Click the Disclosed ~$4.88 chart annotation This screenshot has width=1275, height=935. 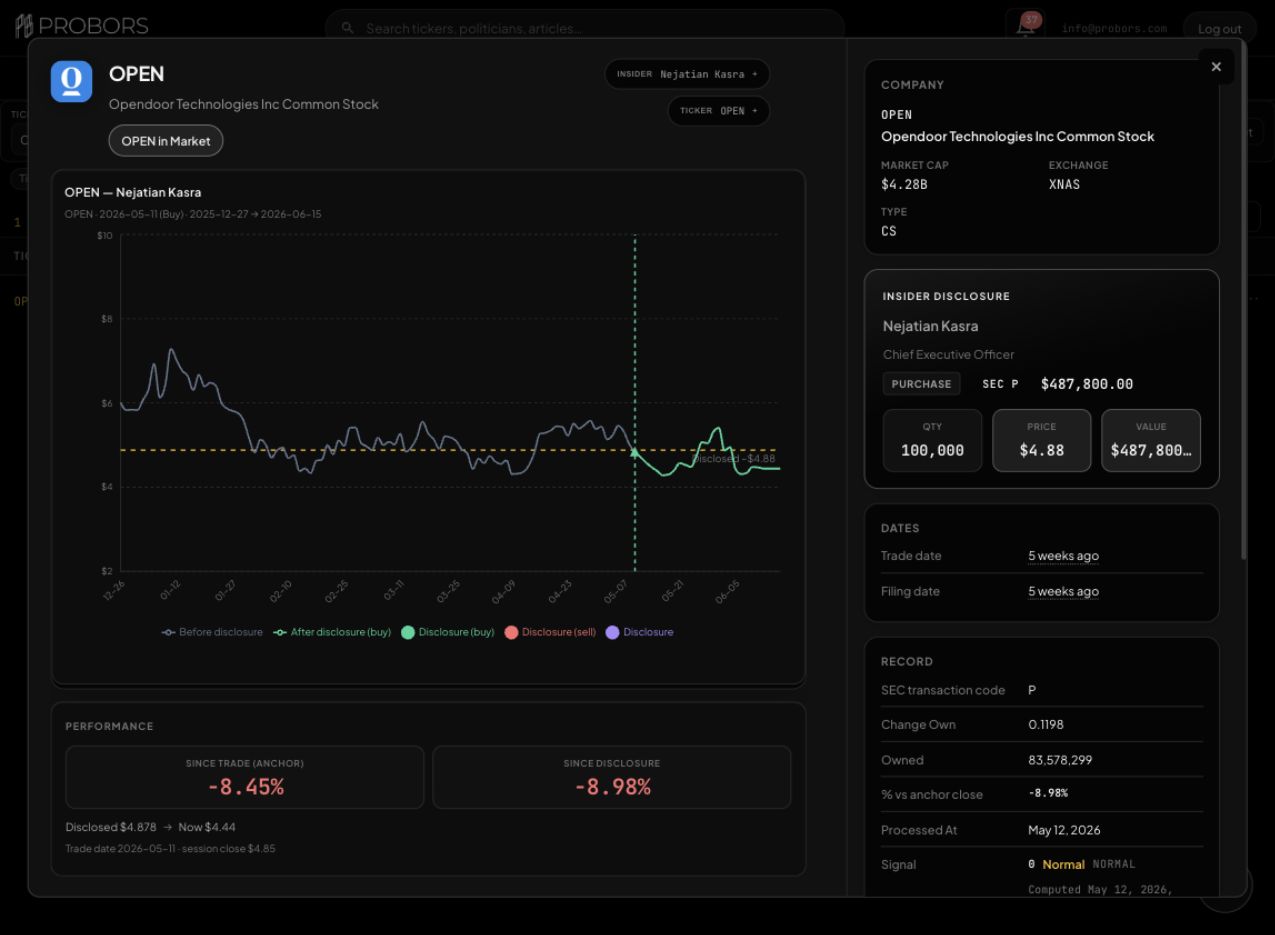pyautogui.click(x=734, y=459)
